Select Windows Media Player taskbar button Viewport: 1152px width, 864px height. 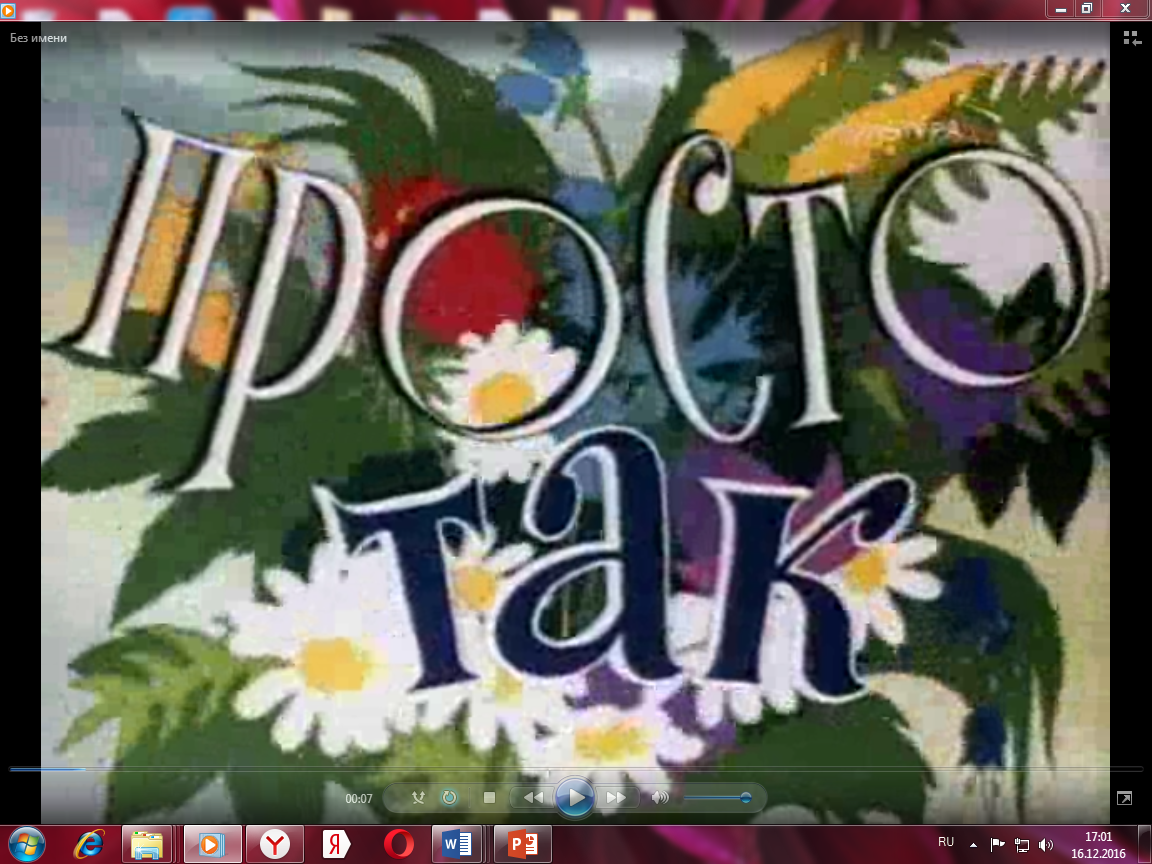tap(212, 845)
